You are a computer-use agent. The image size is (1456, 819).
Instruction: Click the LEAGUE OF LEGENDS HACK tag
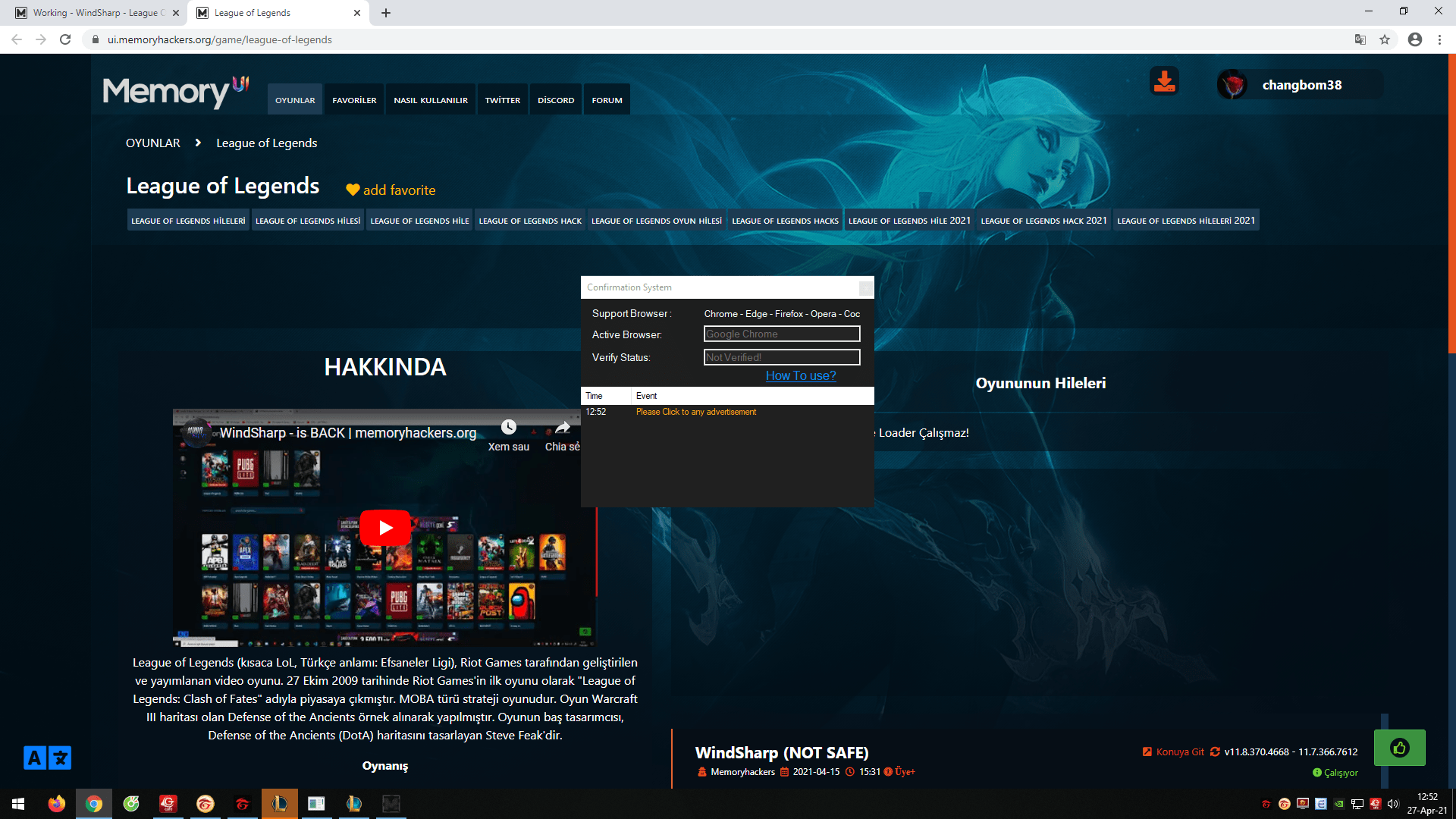click(x=530, y=221)
